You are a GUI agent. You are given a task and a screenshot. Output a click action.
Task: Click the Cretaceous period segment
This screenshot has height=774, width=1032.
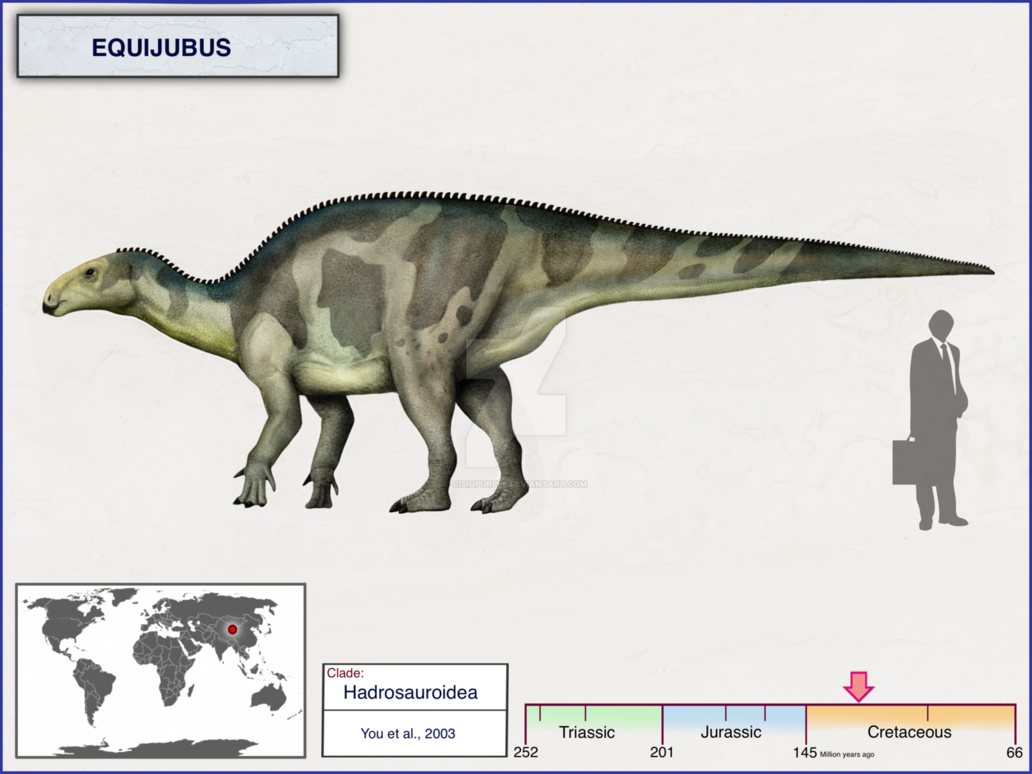[911, 724]
